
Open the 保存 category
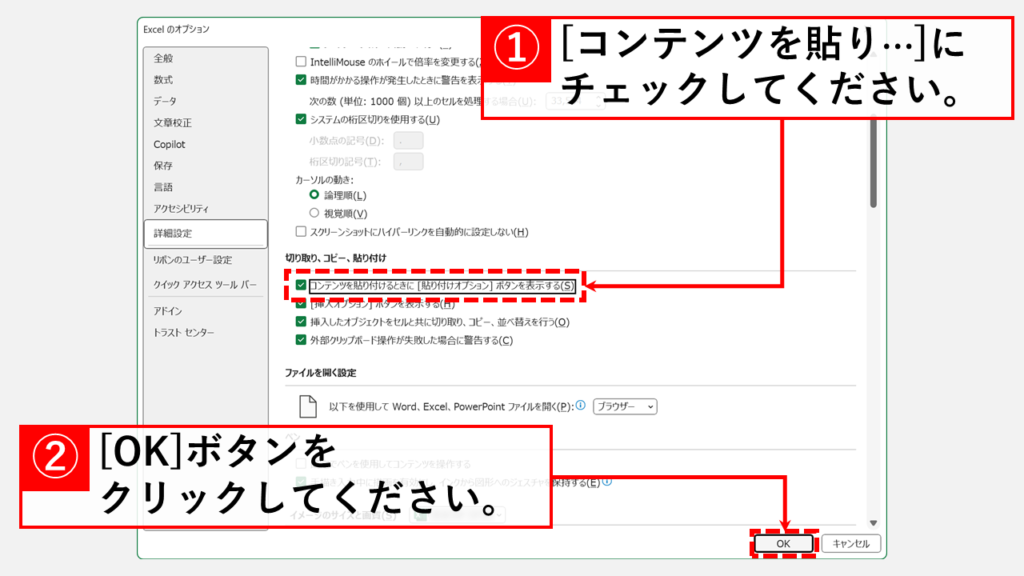coord(163,166)
